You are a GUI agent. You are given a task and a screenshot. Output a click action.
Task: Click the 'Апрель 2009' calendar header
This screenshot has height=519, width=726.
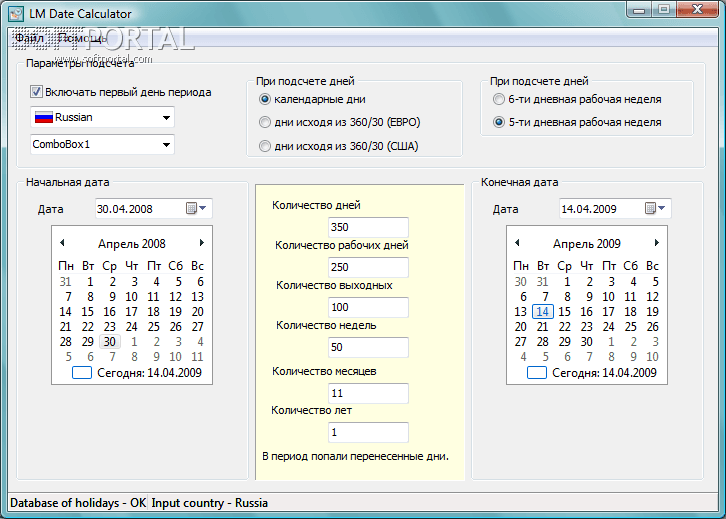[587, 244]
